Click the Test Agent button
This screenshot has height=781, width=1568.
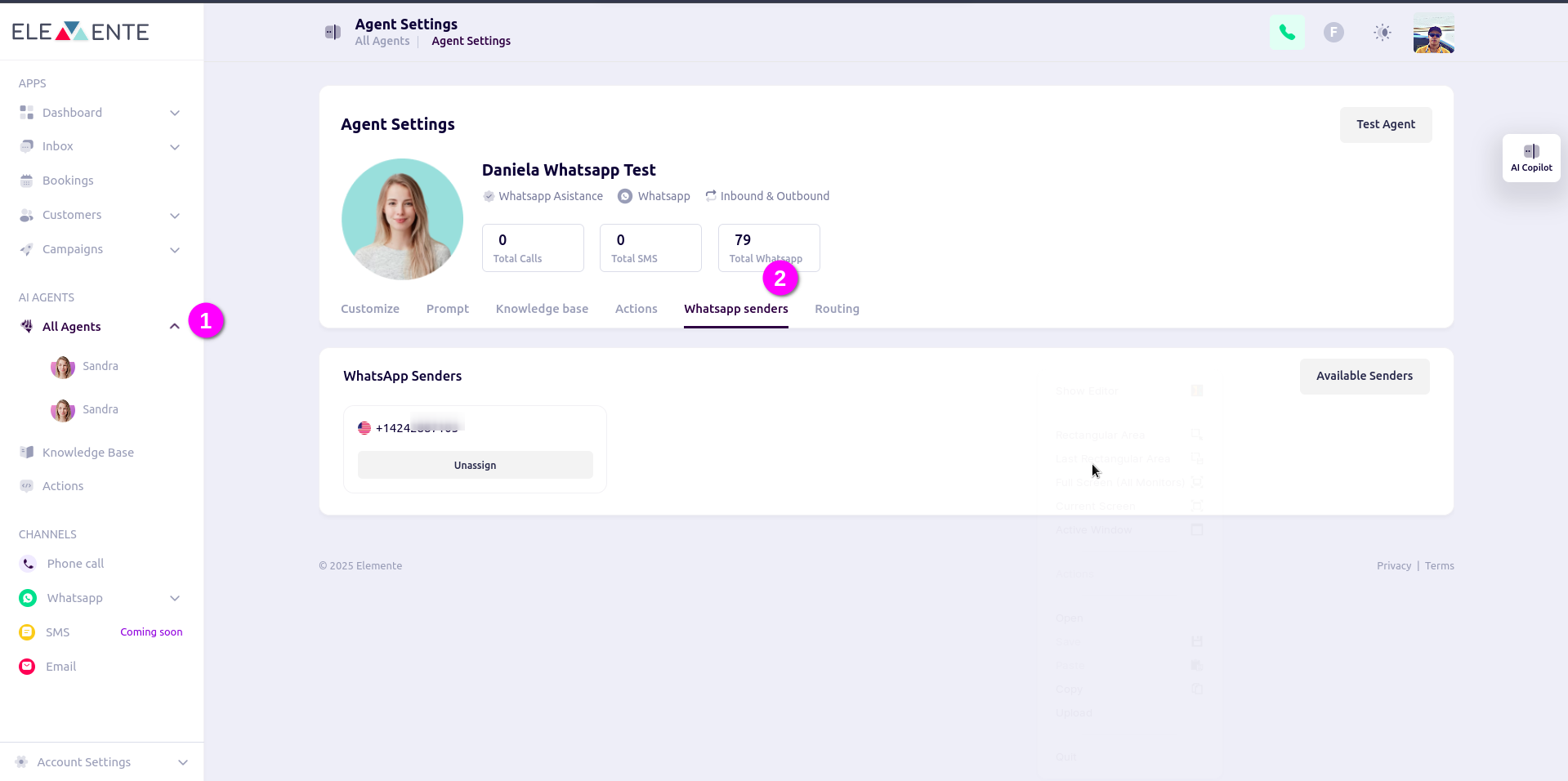1386,124
